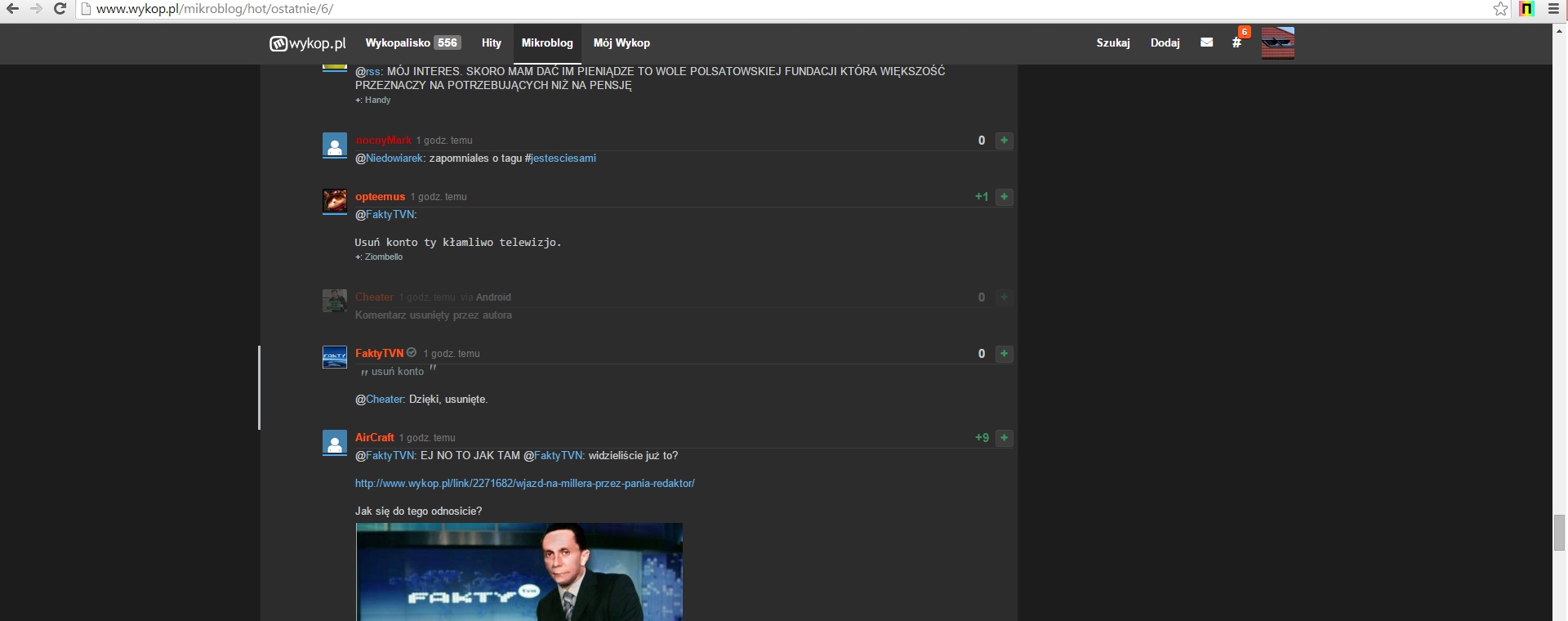Open Chrome menu hamburger icon

tap(1553, 9)
